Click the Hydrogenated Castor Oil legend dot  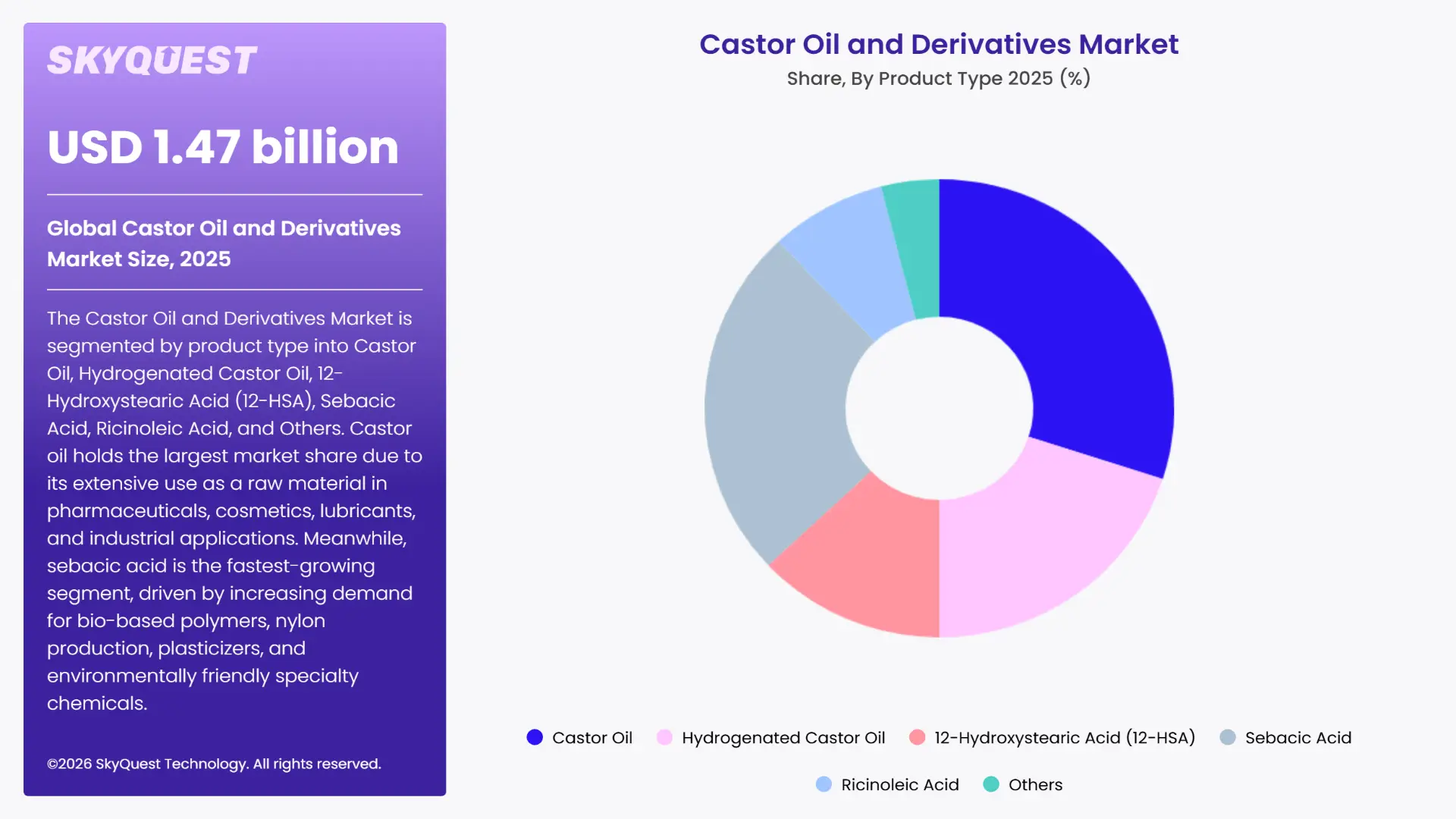(664, 737)
